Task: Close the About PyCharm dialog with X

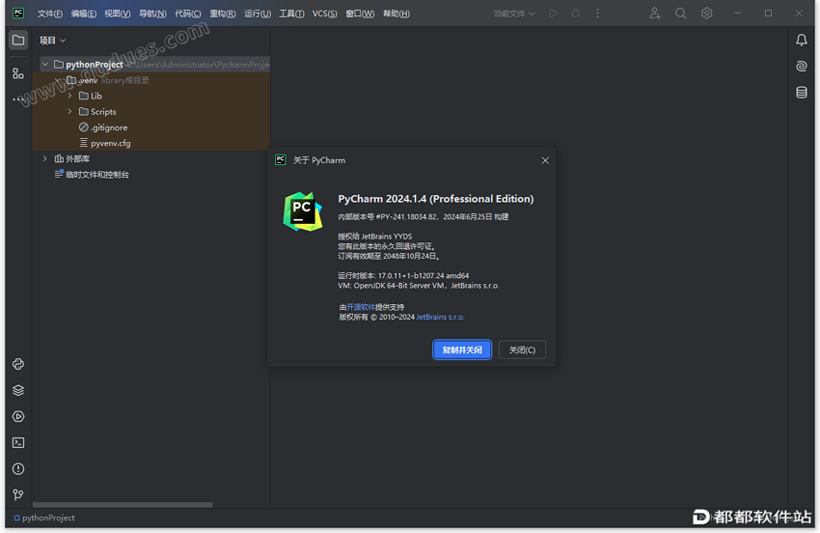Action: pos(545,161)
